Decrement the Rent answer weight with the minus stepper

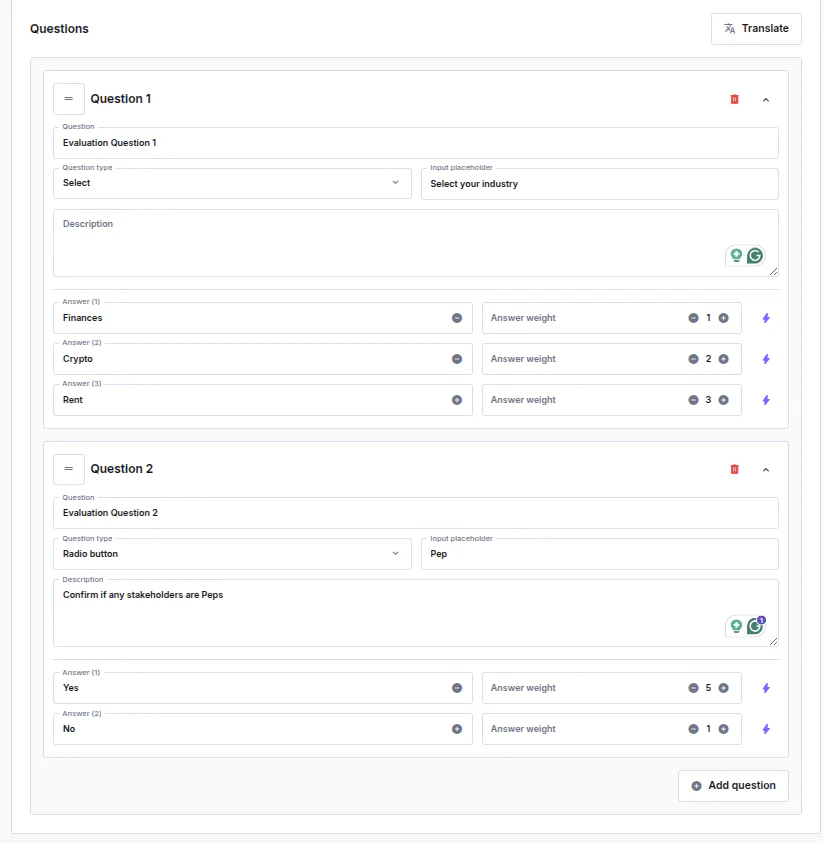pos(693,400)
